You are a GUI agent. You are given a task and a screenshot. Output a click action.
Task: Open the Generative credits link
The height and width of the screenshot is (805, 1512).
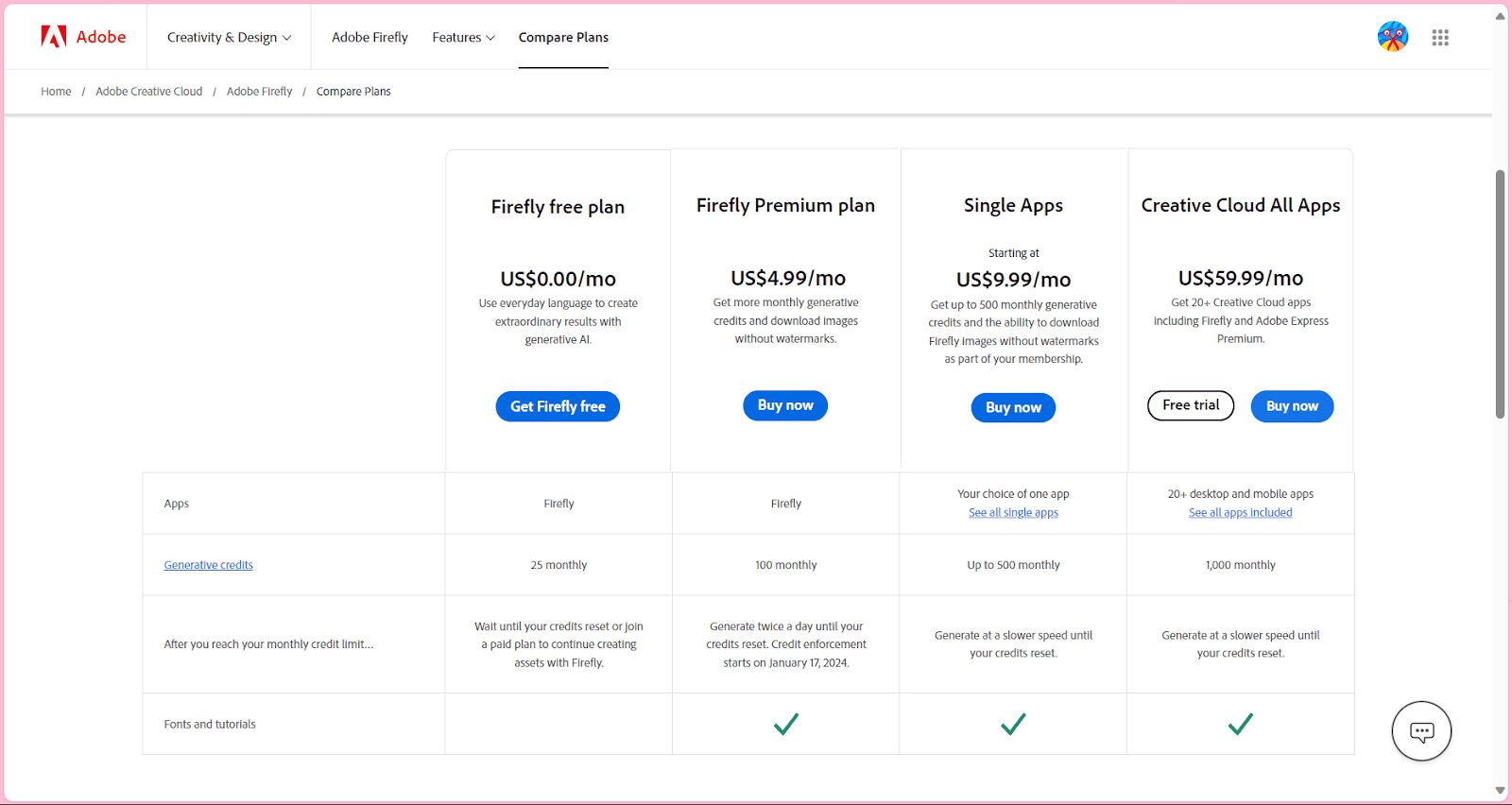coord(208,565)
